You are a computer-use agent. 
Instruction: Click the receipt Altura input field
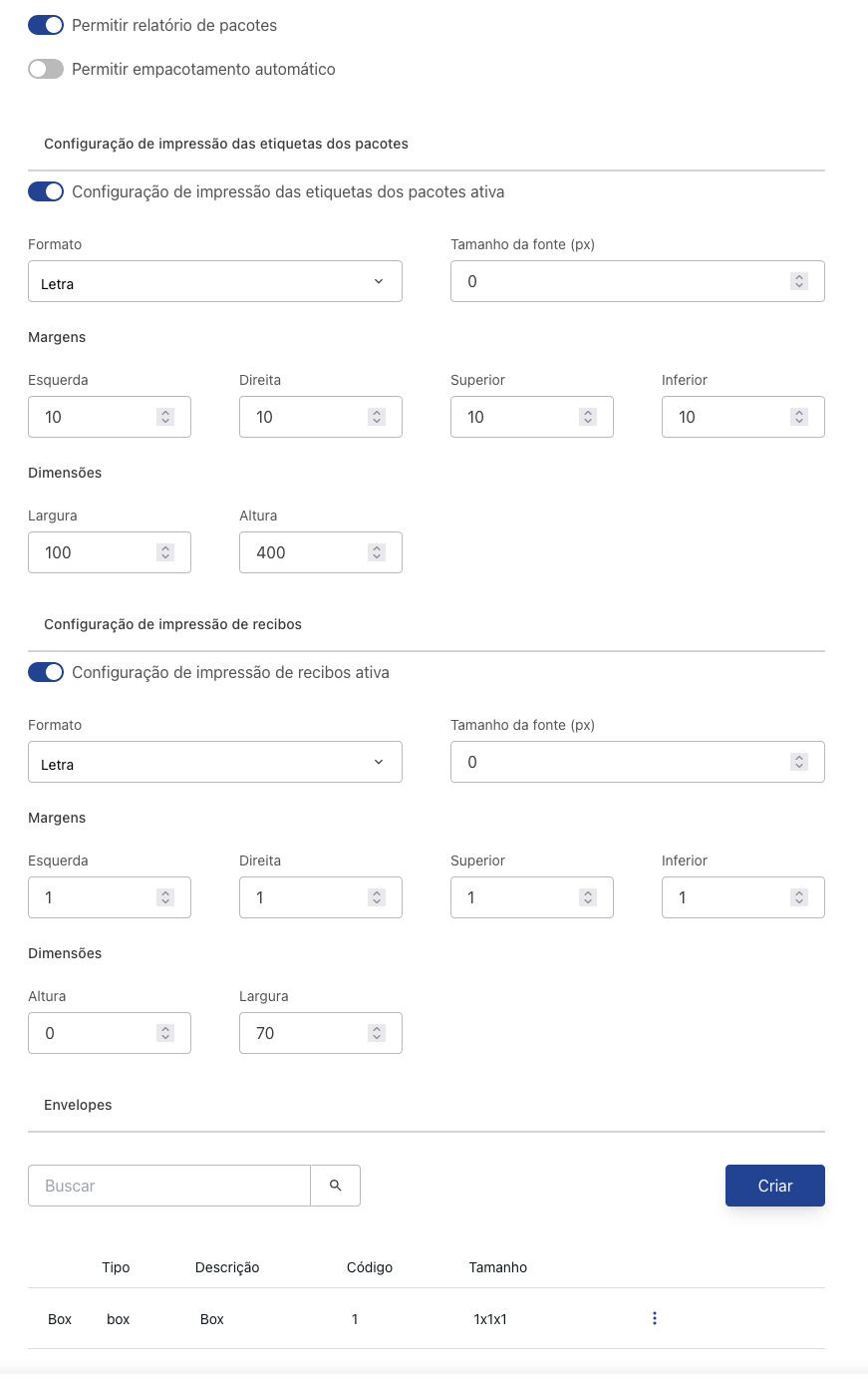coord(95,1033)
